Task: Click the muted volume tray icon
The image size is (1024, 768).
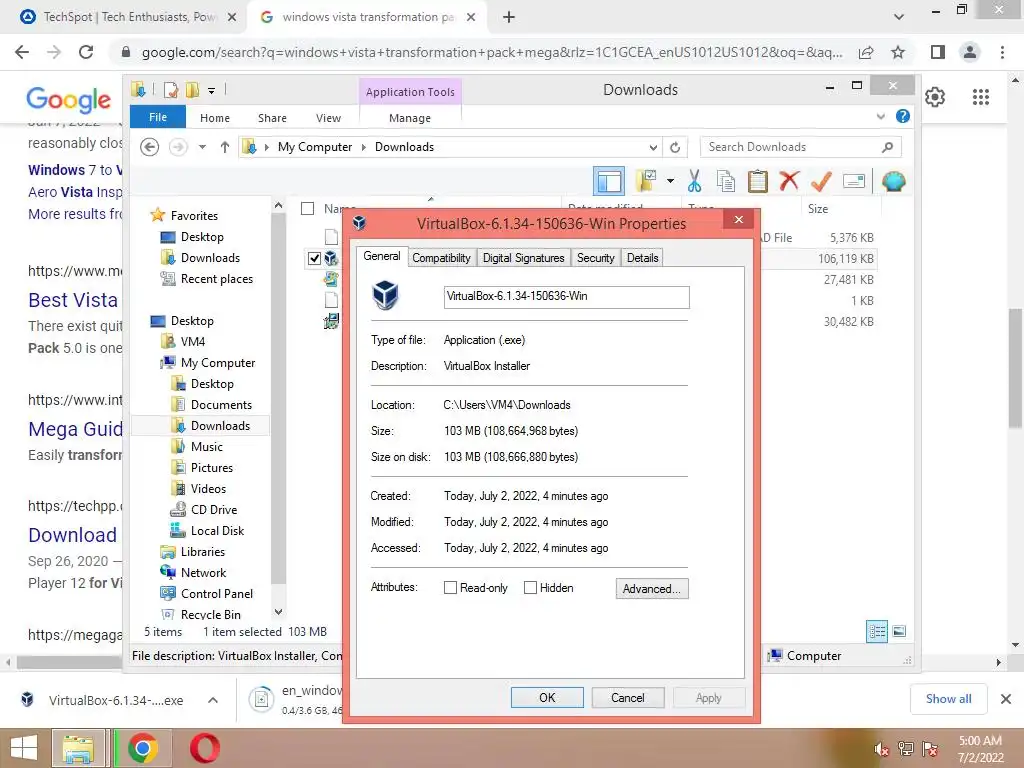Action: pyautogui.click(x=881, y=749)
